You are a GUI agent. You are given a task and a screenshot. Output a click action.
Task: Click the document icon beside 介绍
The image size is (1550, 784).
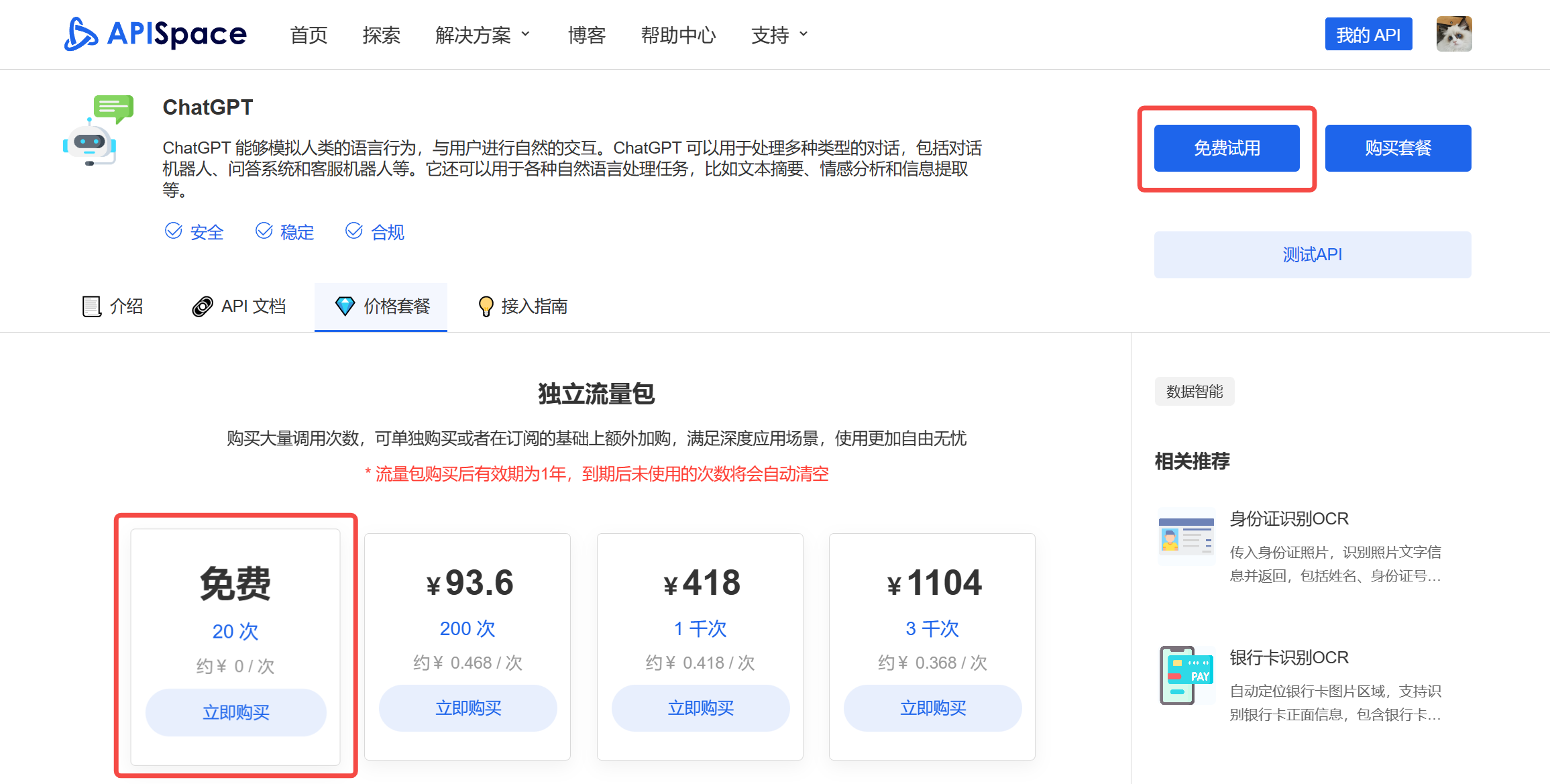[x=91, y=306]
